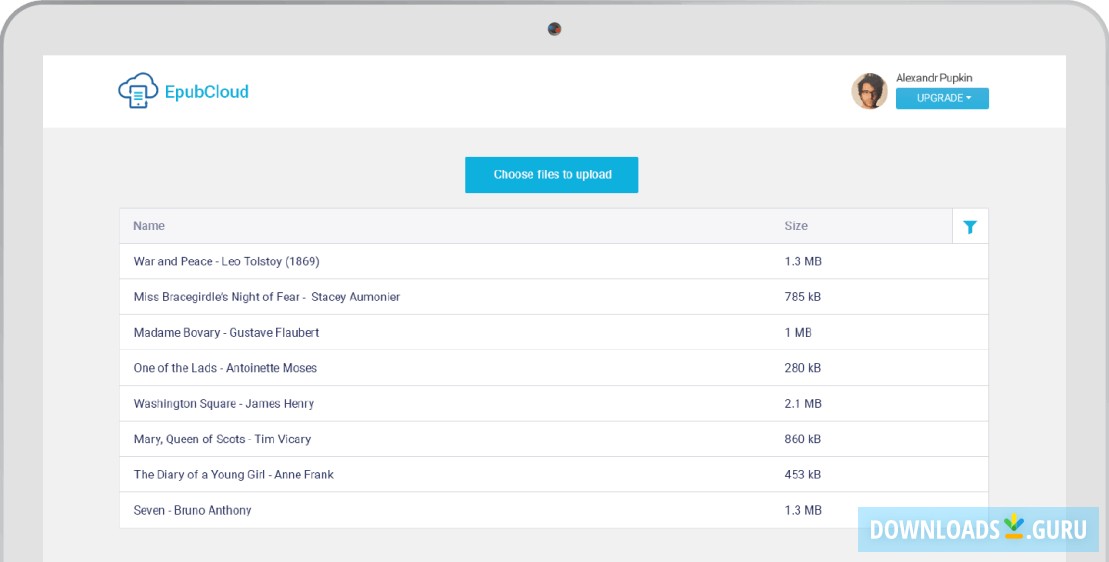Screen dimensions: 1109x562
Task: Expand the UPGRADE dropdown button
Action: point(942,98)
